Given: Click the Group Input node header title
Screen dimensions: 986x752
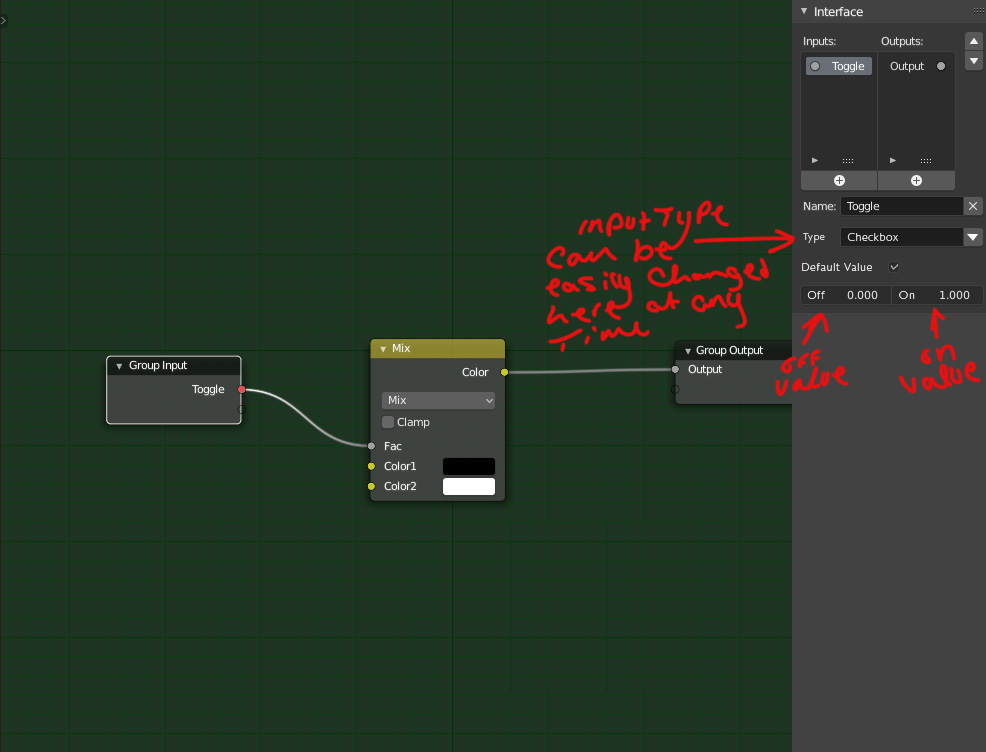Looking at the screenshot, I should coord(158,365).
